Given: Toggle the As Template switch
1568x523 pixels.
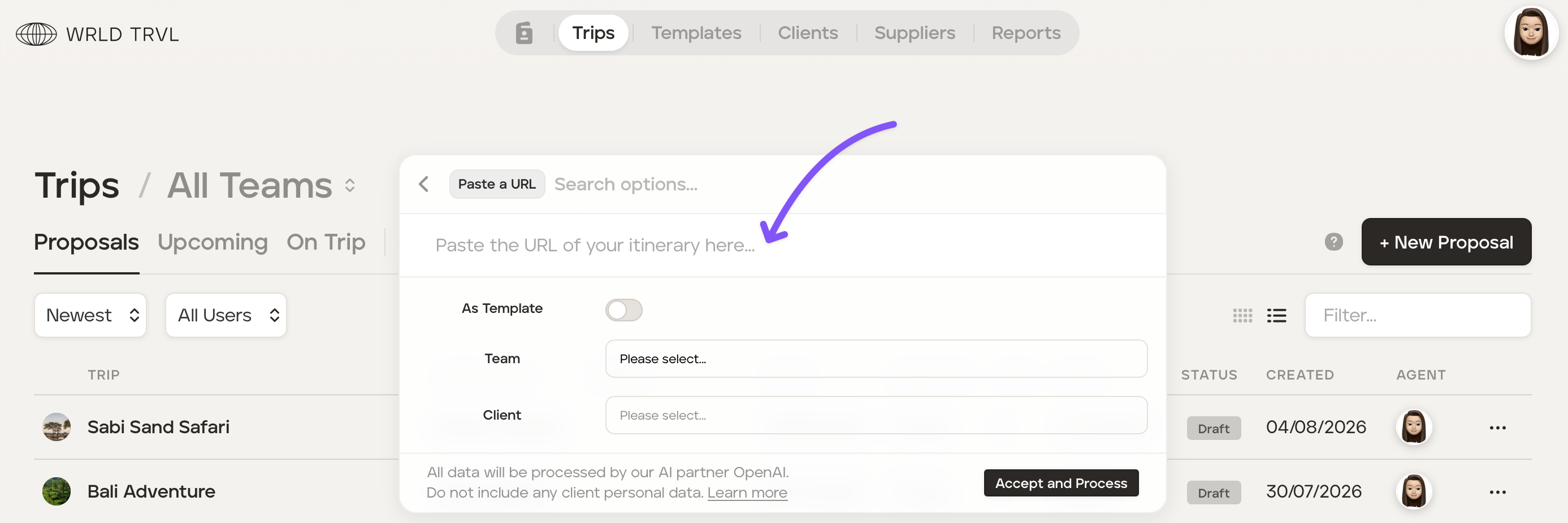Looking at the screenshot, I should (x=623, y=310).
